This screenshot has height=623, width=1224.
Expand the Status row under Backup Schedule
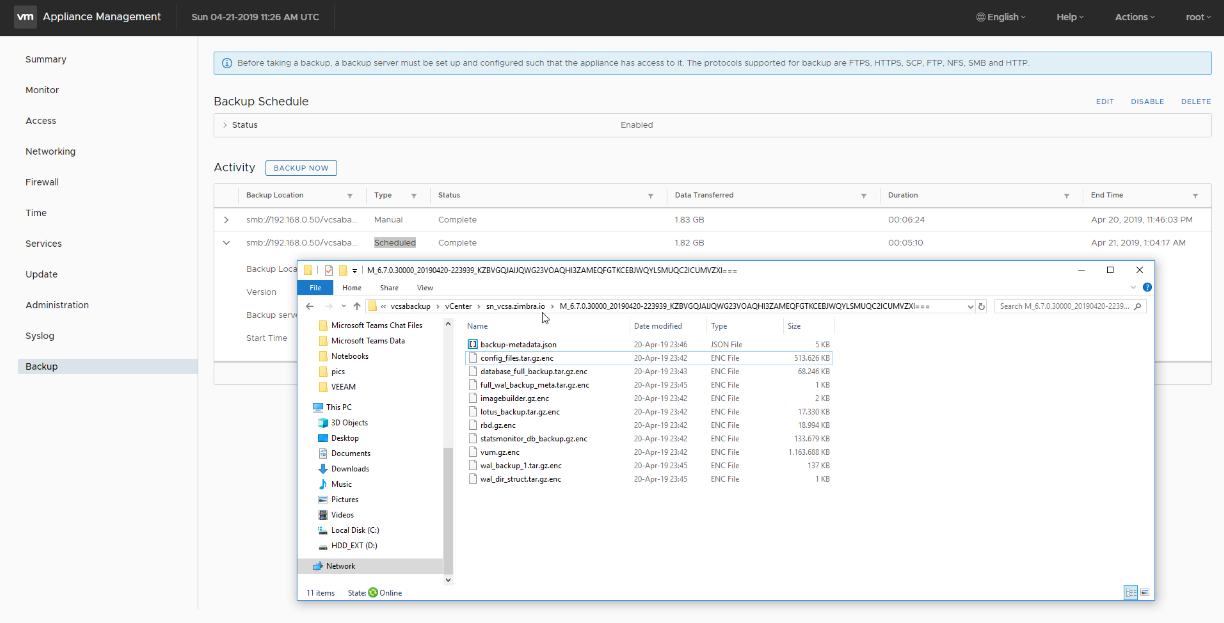[x=225, y=125]
